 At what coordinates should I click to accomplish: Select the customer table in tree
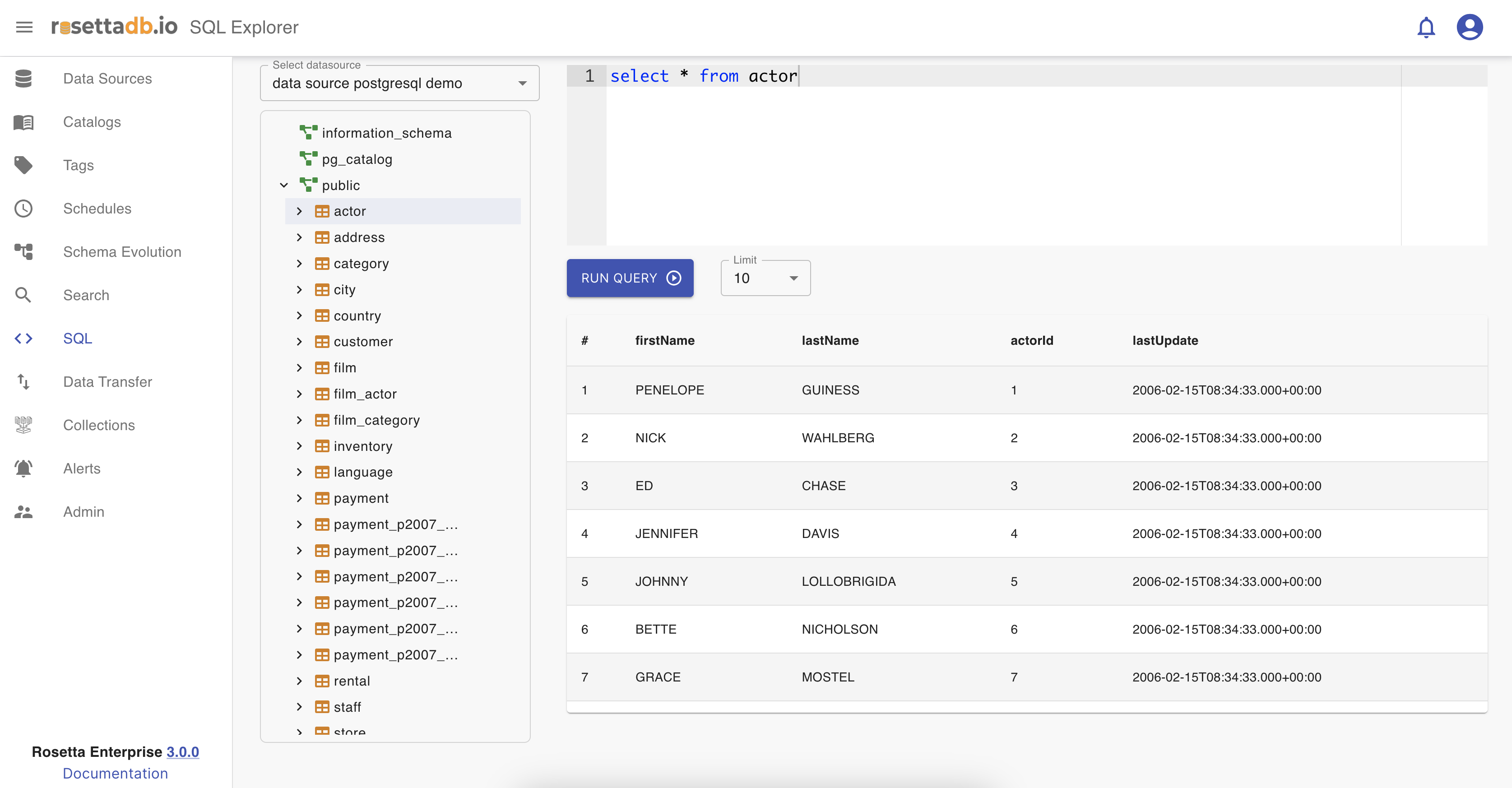click(x=363, y=342)
